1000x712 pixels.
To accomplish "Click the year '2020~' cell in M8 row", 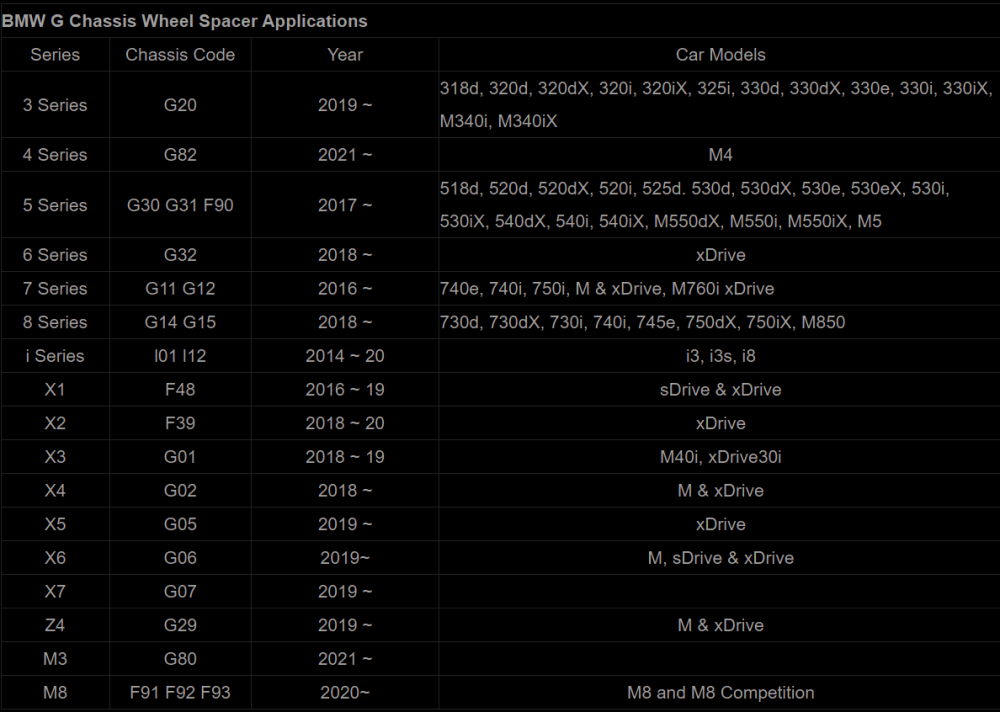I will point(345,692).
